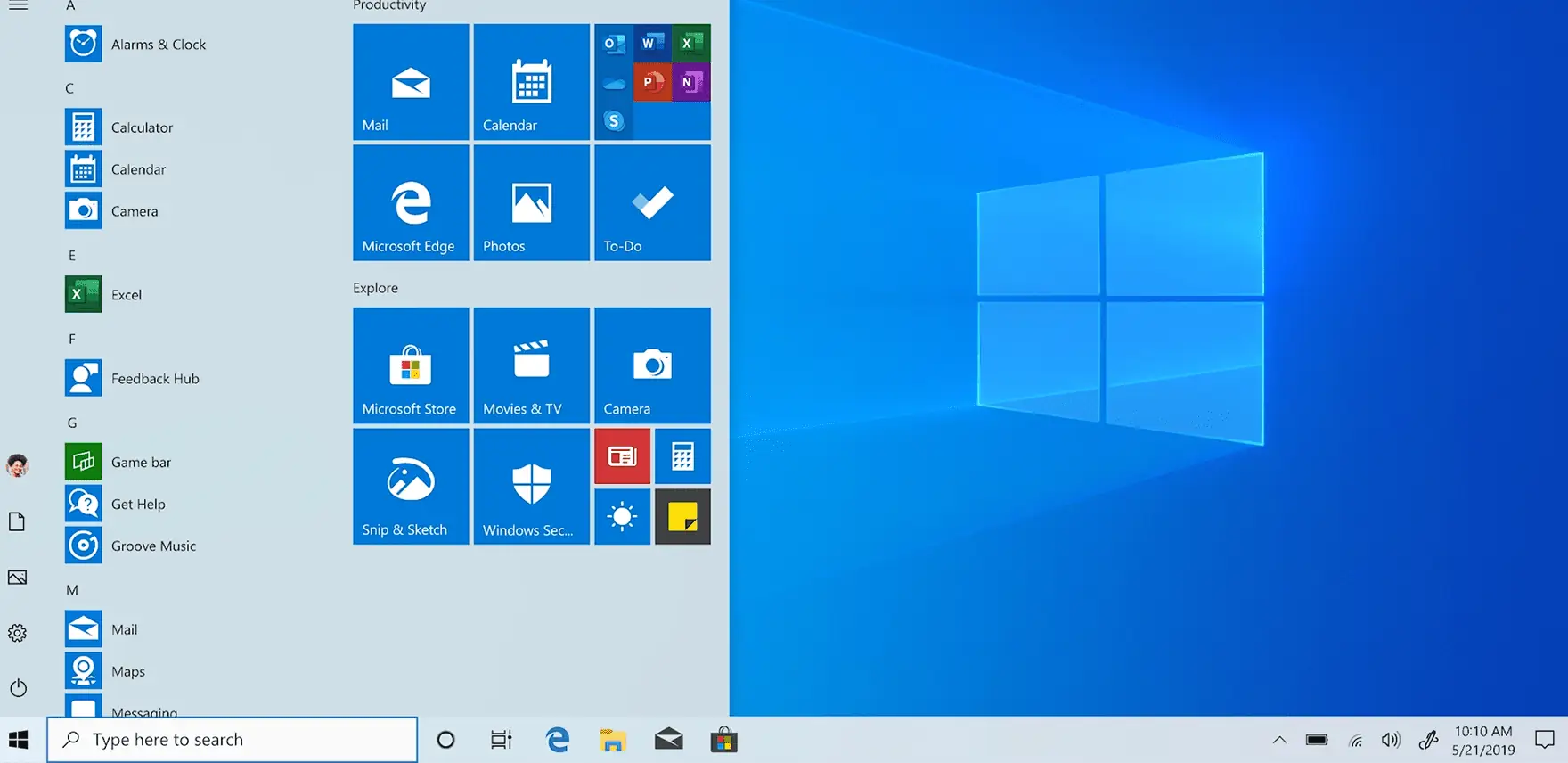
Task: Open Game bar
Action: coord(118,463)
